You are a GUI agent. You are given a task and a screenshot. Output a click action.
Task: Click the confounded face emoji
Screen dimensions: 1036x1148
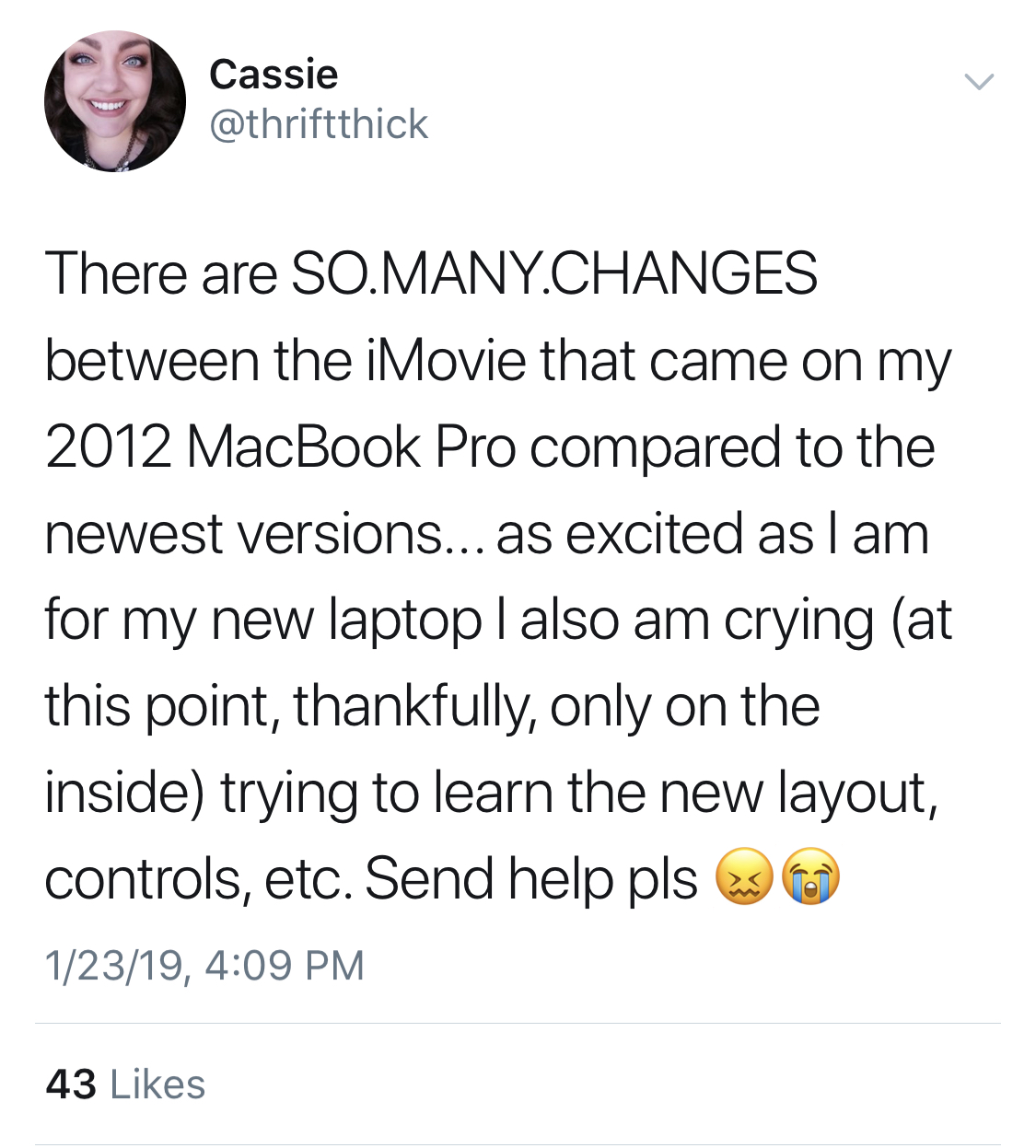click(x=744, y=875)
